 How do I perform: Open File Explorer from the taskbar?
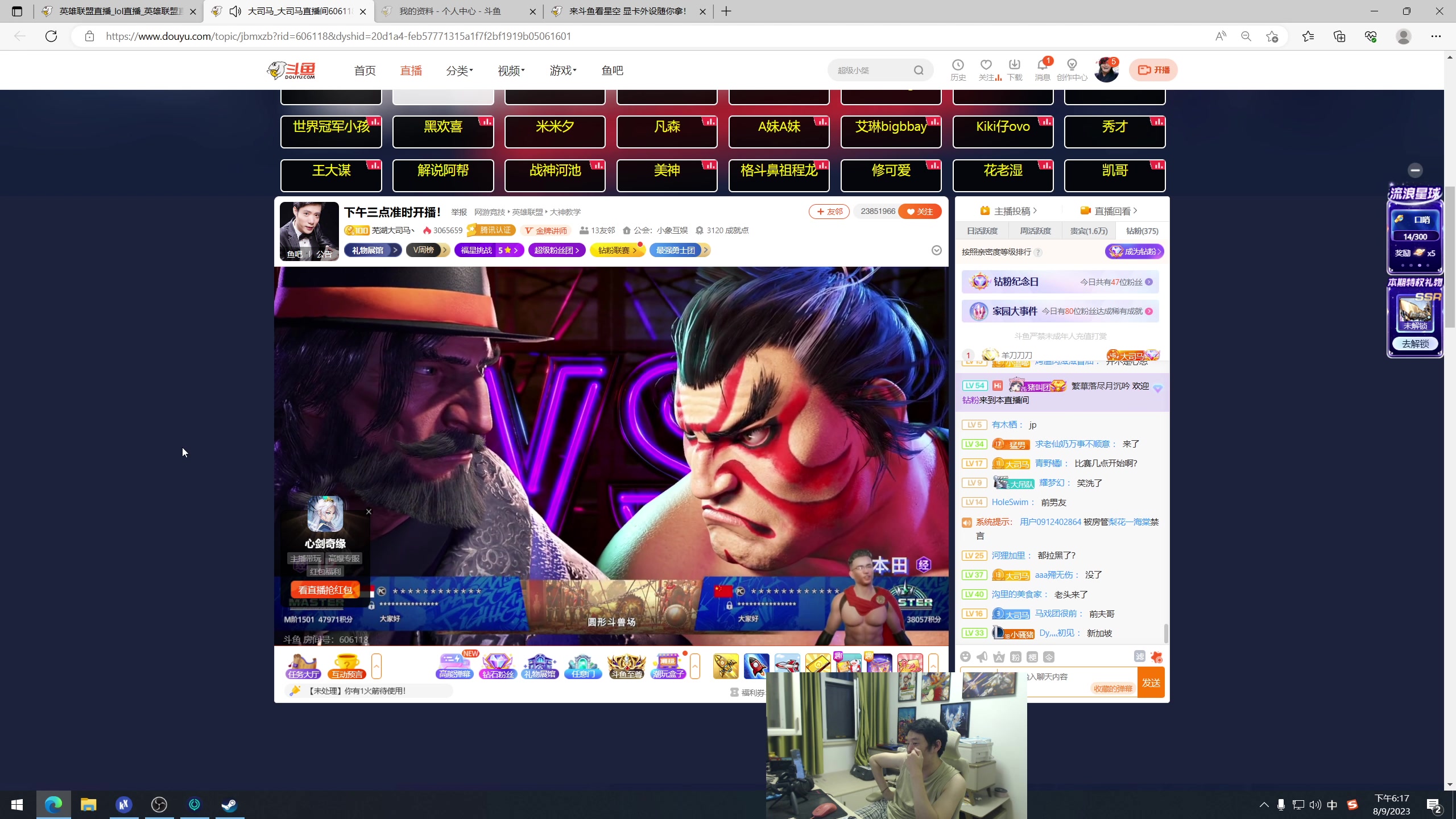pyautogui.click(x=88, y=805)
